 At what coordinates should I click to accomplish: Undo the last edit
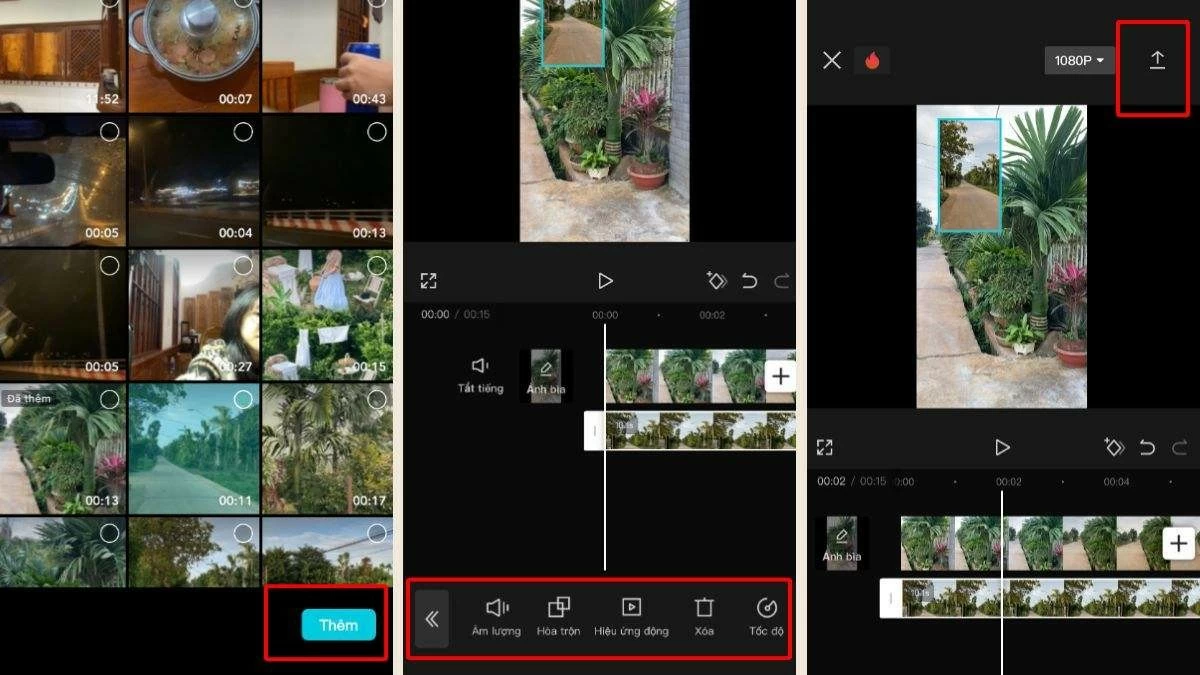[750, 281]
